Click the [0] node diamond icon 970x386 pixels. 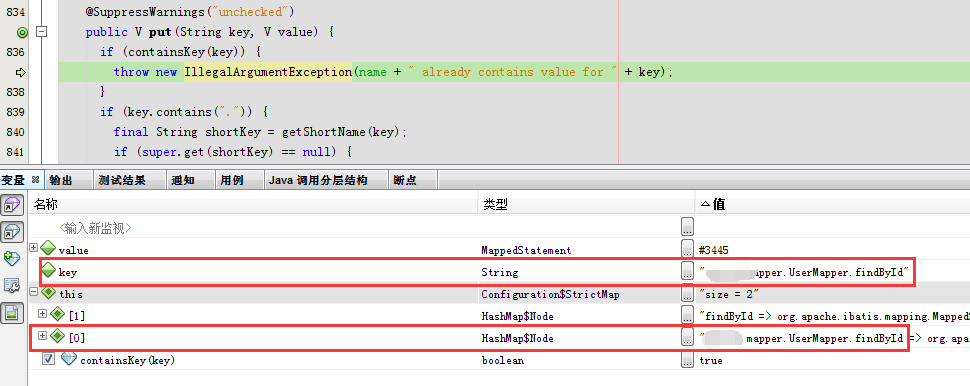pyautogui.click(x=58, y=336)
